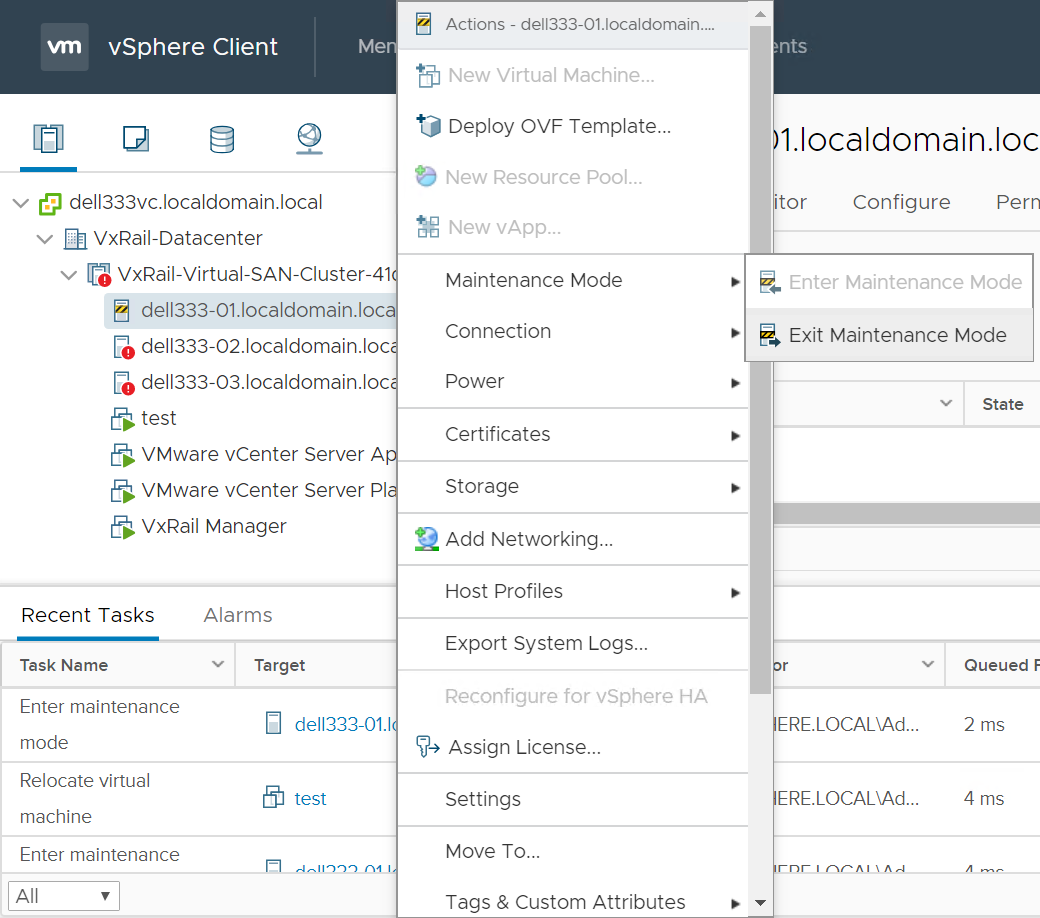The height and width of the screenshot is (918, 1040).
Task: Click the Add Networking globe icon
Action: click(x=427, y=539)
